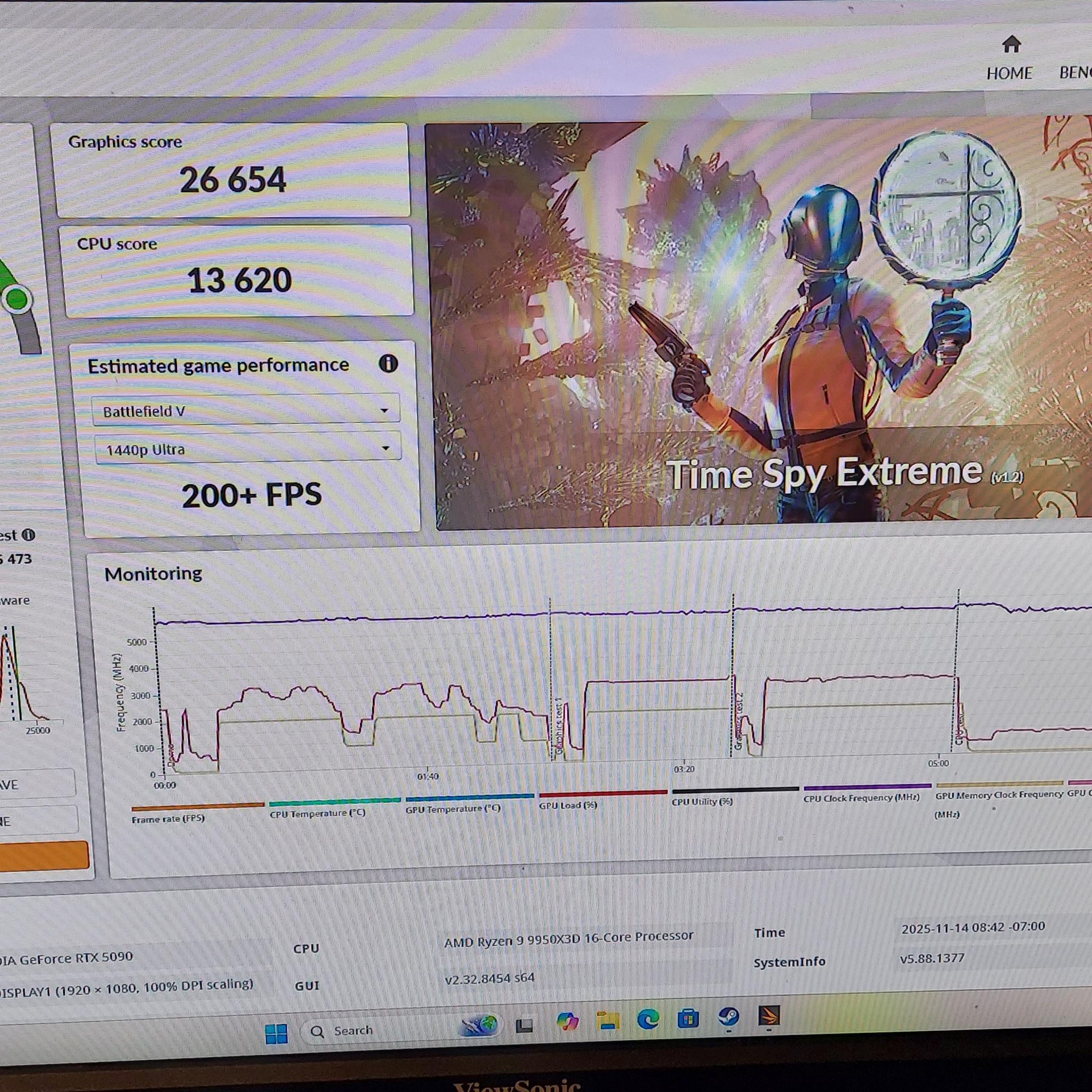Screen dimensions: 1092x1092
Task: Open the Windows Start menu
Action: pos(276,1034)
